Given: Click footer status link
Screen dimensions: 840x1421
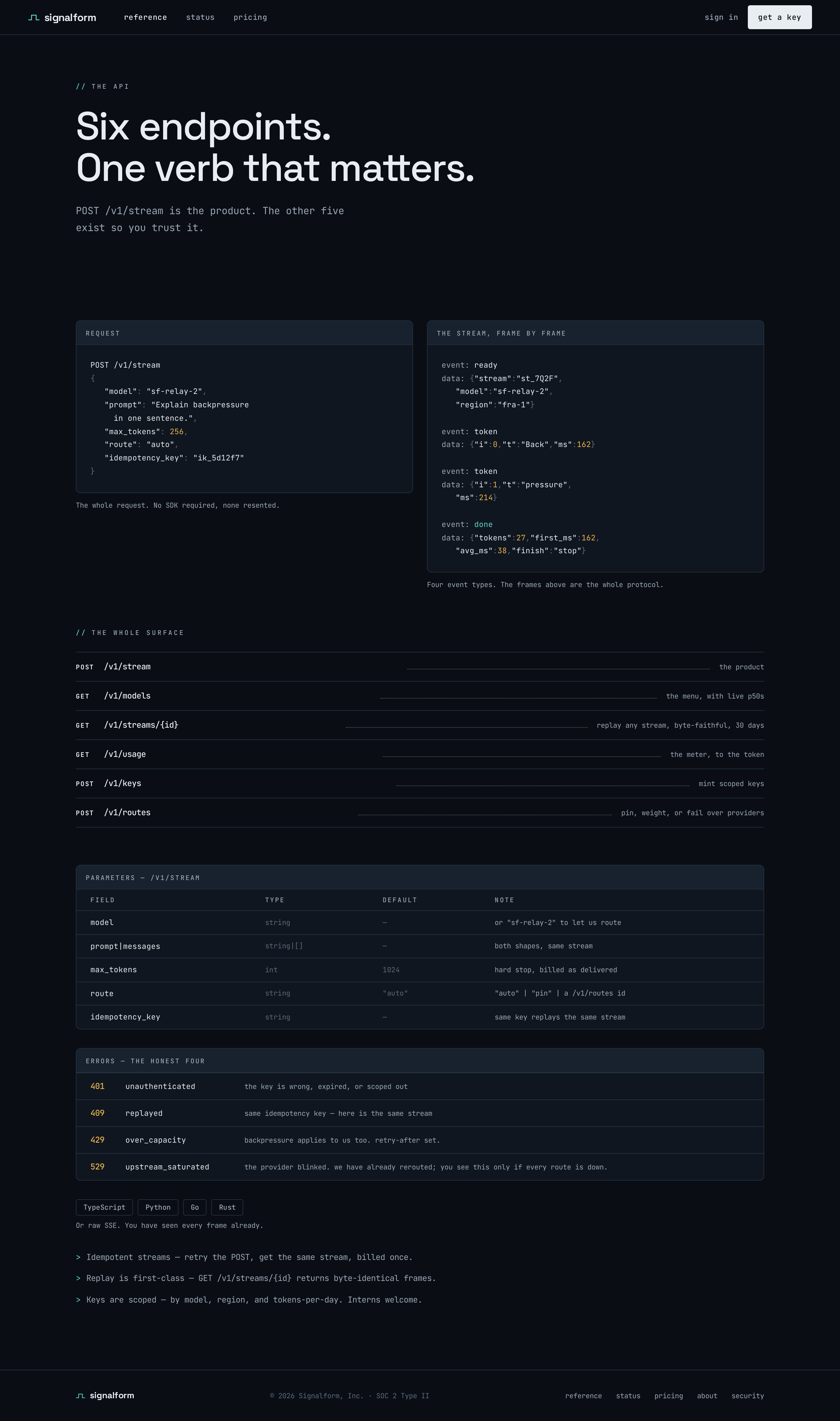Looking at the screenshot, I should pos(628,1396).
